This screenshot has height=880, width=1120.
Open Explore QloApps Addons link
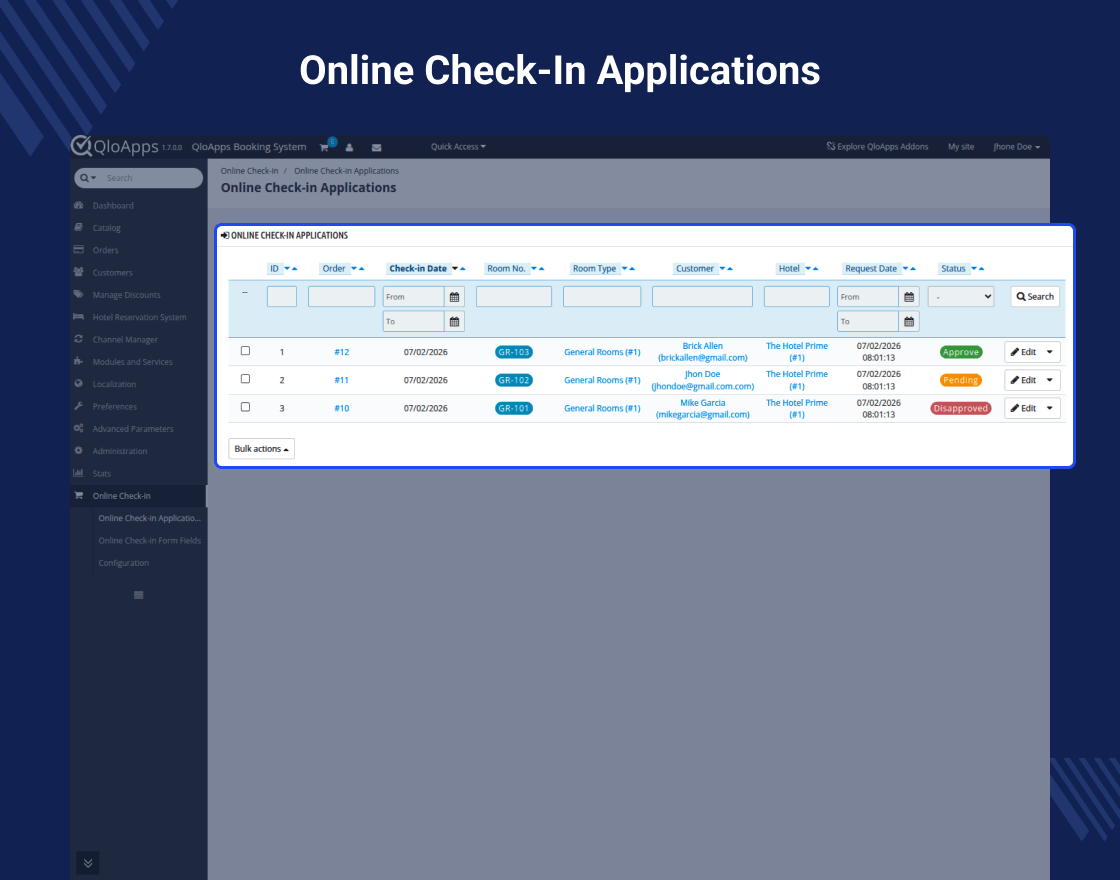[x=877, y=146]
